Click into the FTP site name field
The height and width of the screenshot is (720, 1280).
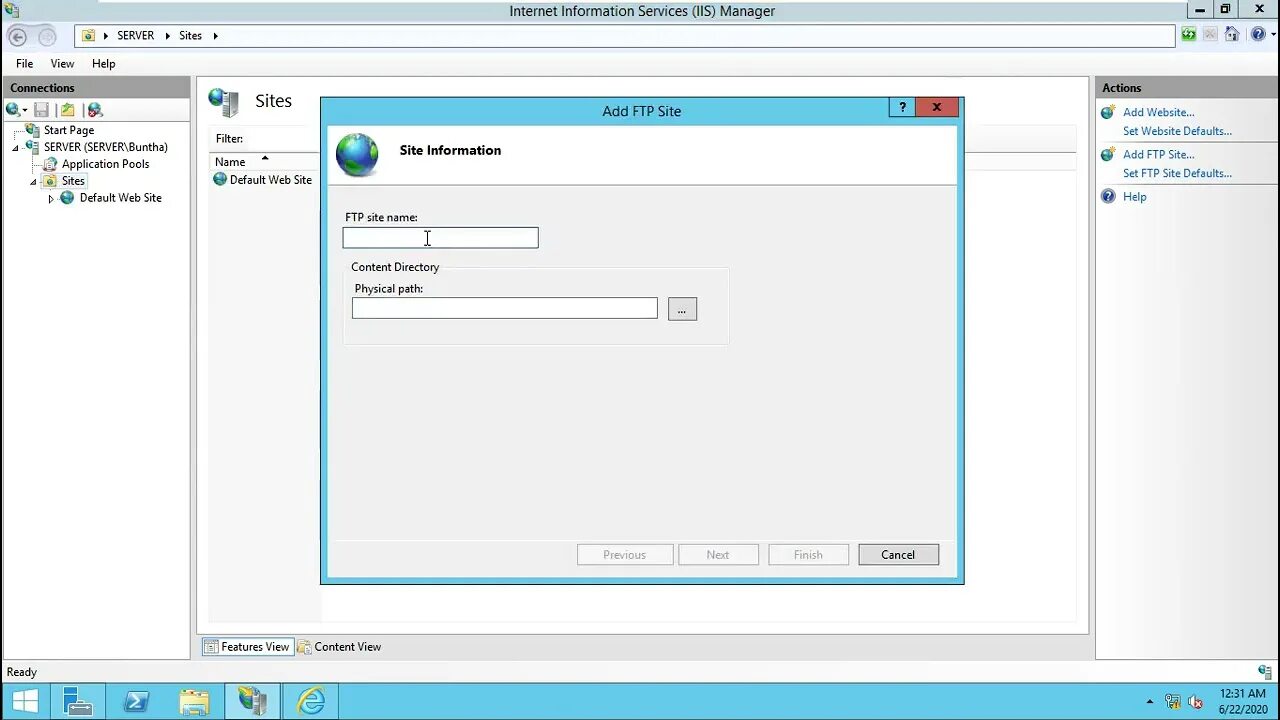tap(440, 238)
